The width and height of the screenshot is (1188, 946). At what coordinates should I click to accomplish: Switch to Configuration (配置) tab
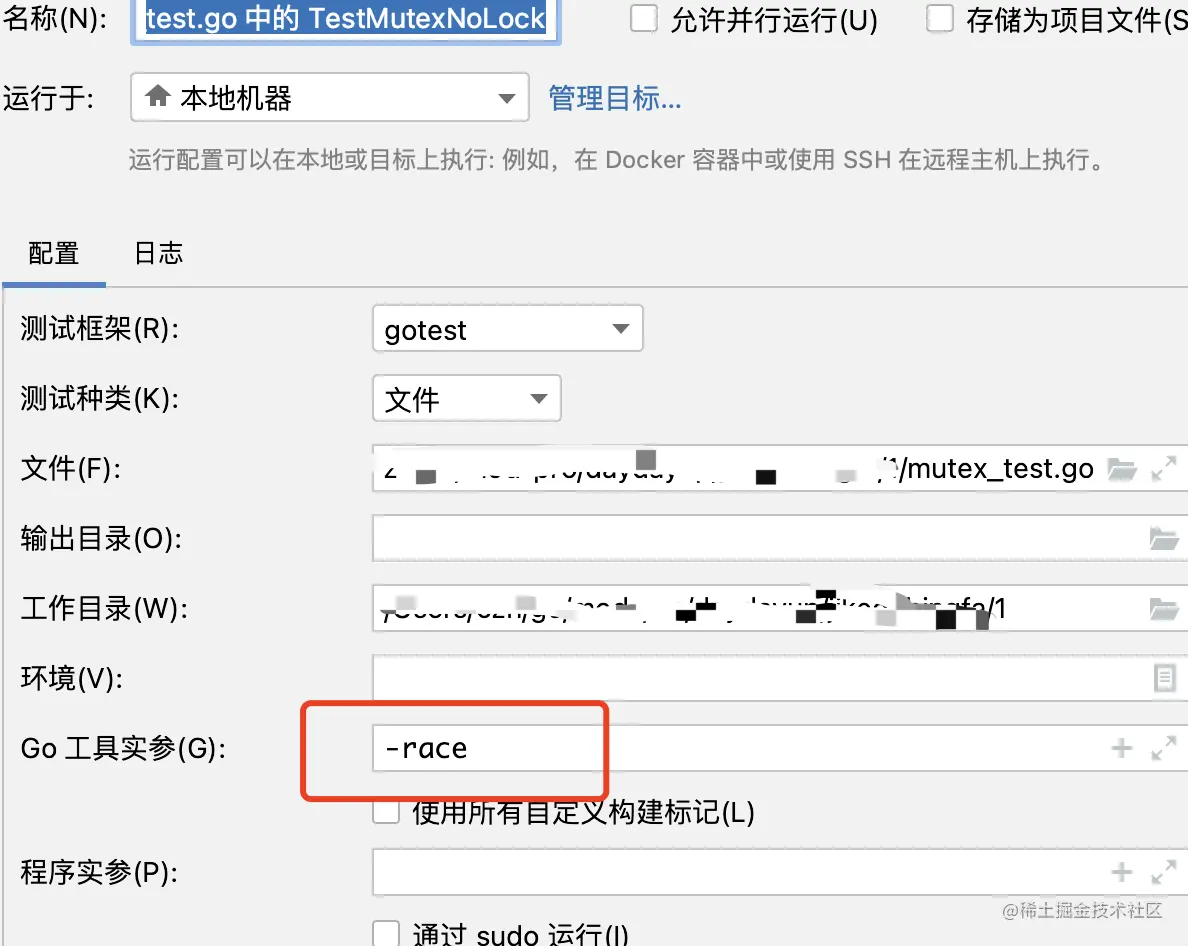[x=54, y=253]
